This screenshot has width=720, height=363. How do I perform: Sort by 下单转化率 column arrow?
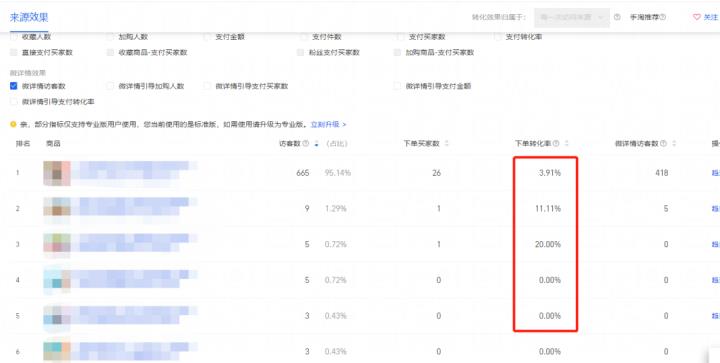point(567,144)
